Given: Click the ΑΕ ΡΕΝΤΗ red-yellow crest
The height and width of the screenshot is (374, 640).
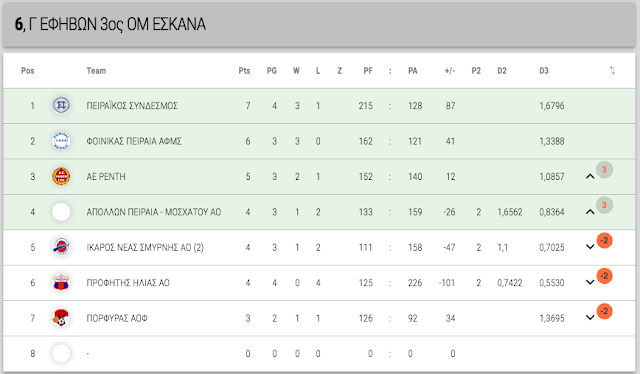Looking at the screenshot, I should click(x=61, y=176).
